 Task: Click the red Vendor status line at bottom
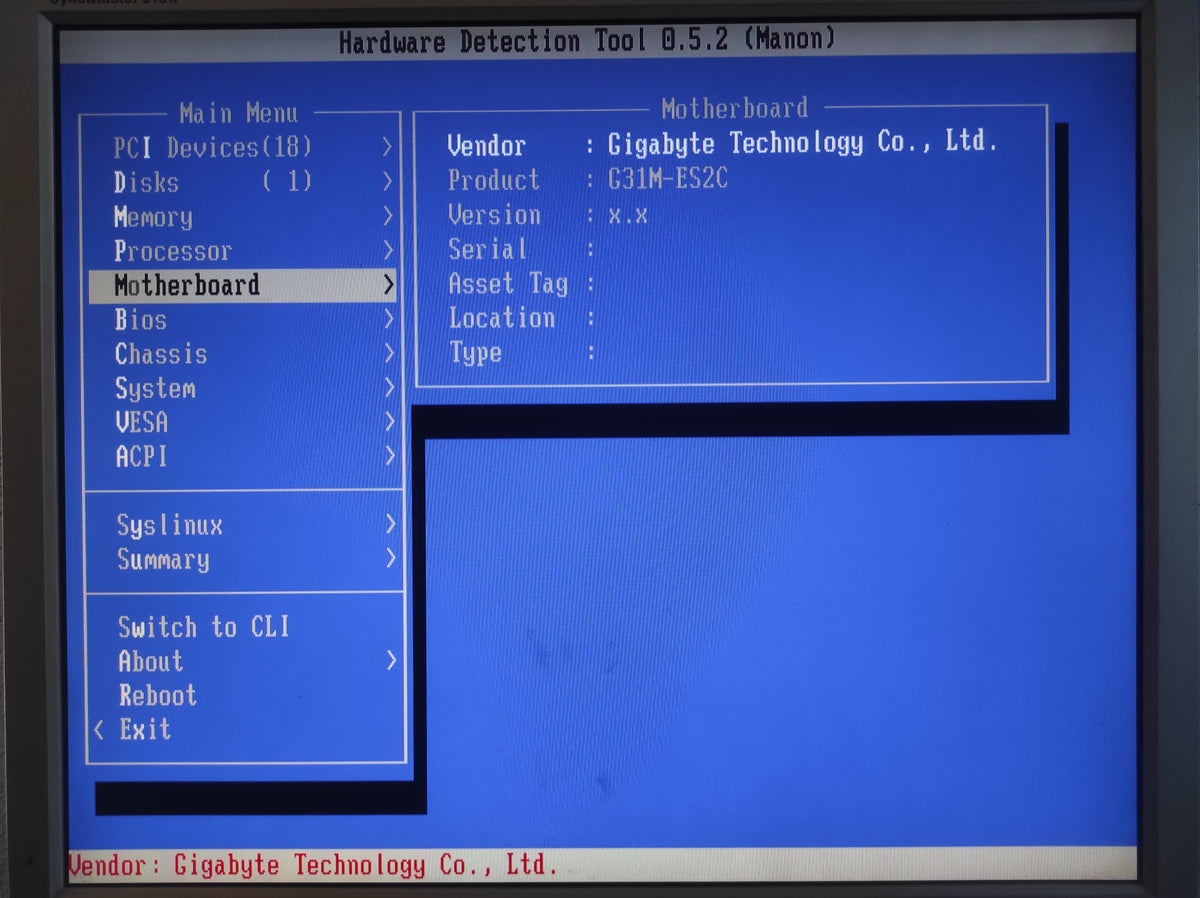pos(314,864)
